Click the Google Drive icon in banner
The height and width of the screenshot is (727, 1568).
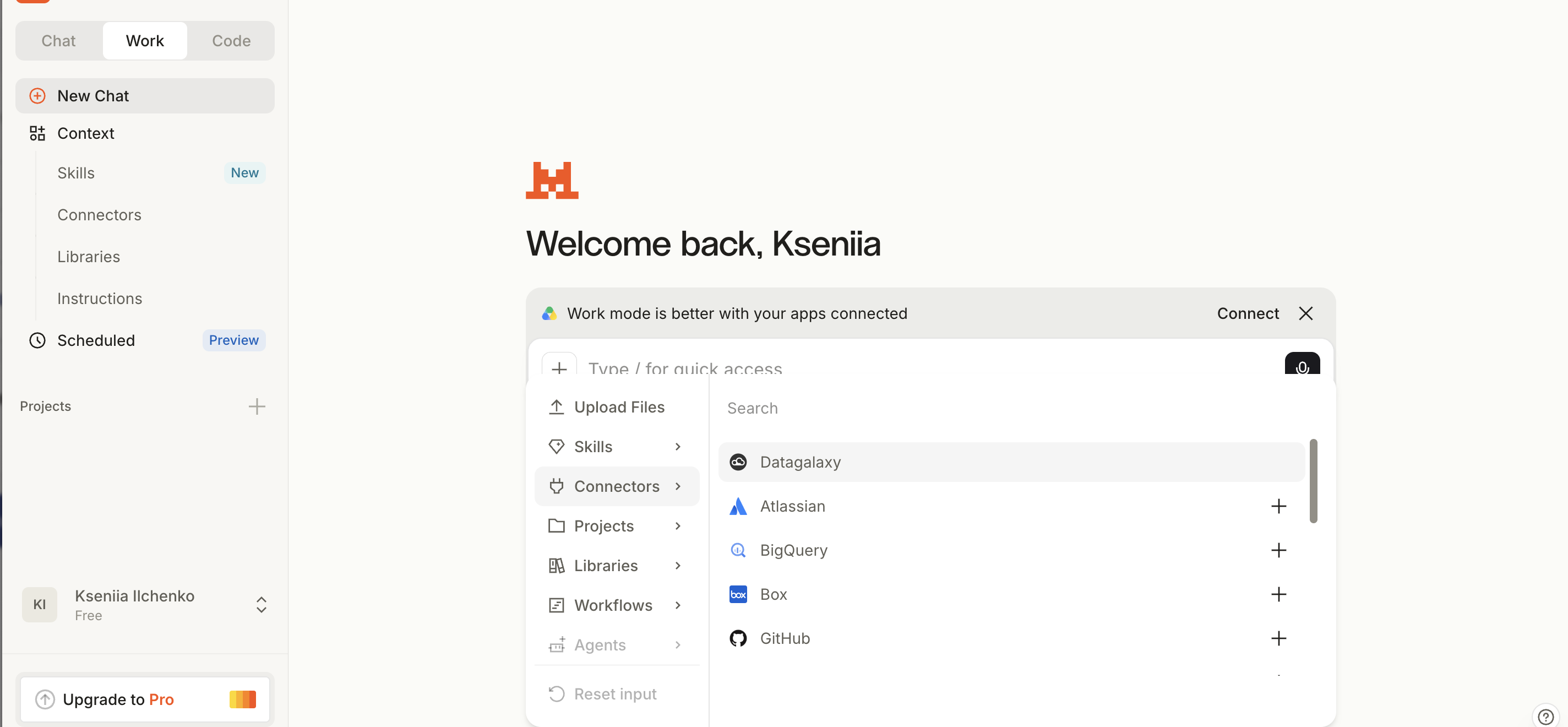[549, 313]
